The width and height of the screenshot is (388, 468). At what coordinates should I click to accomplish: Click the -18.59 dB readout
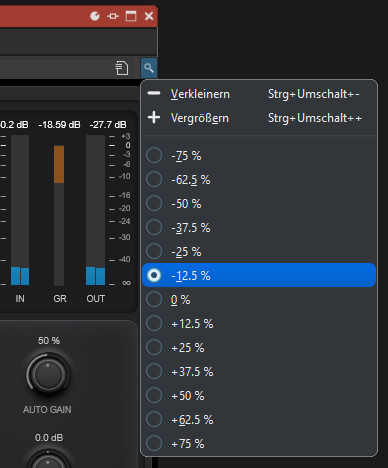(59, 125)
